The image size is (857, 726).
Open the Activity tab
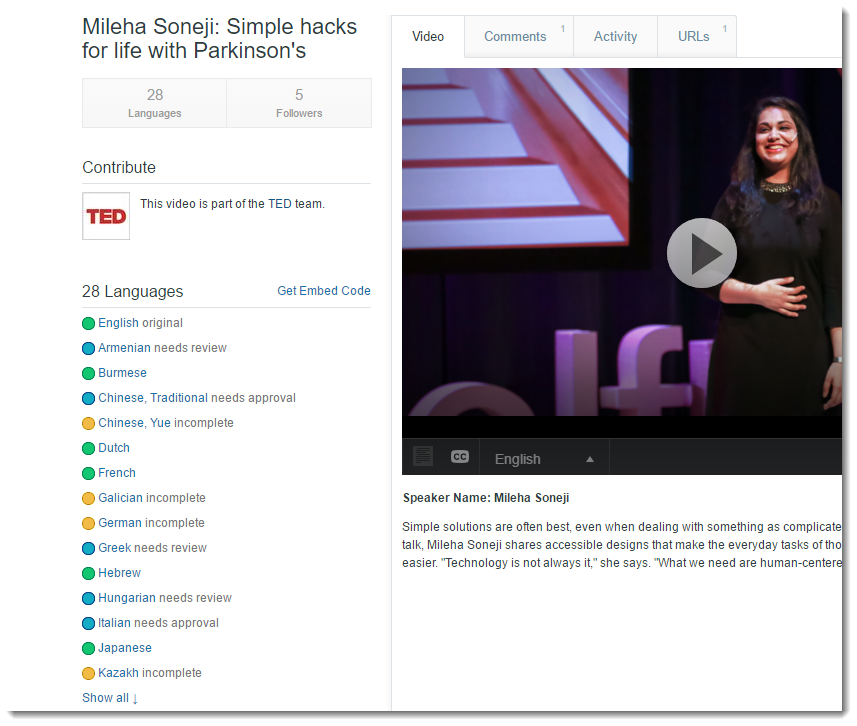[x=615, y=37]
